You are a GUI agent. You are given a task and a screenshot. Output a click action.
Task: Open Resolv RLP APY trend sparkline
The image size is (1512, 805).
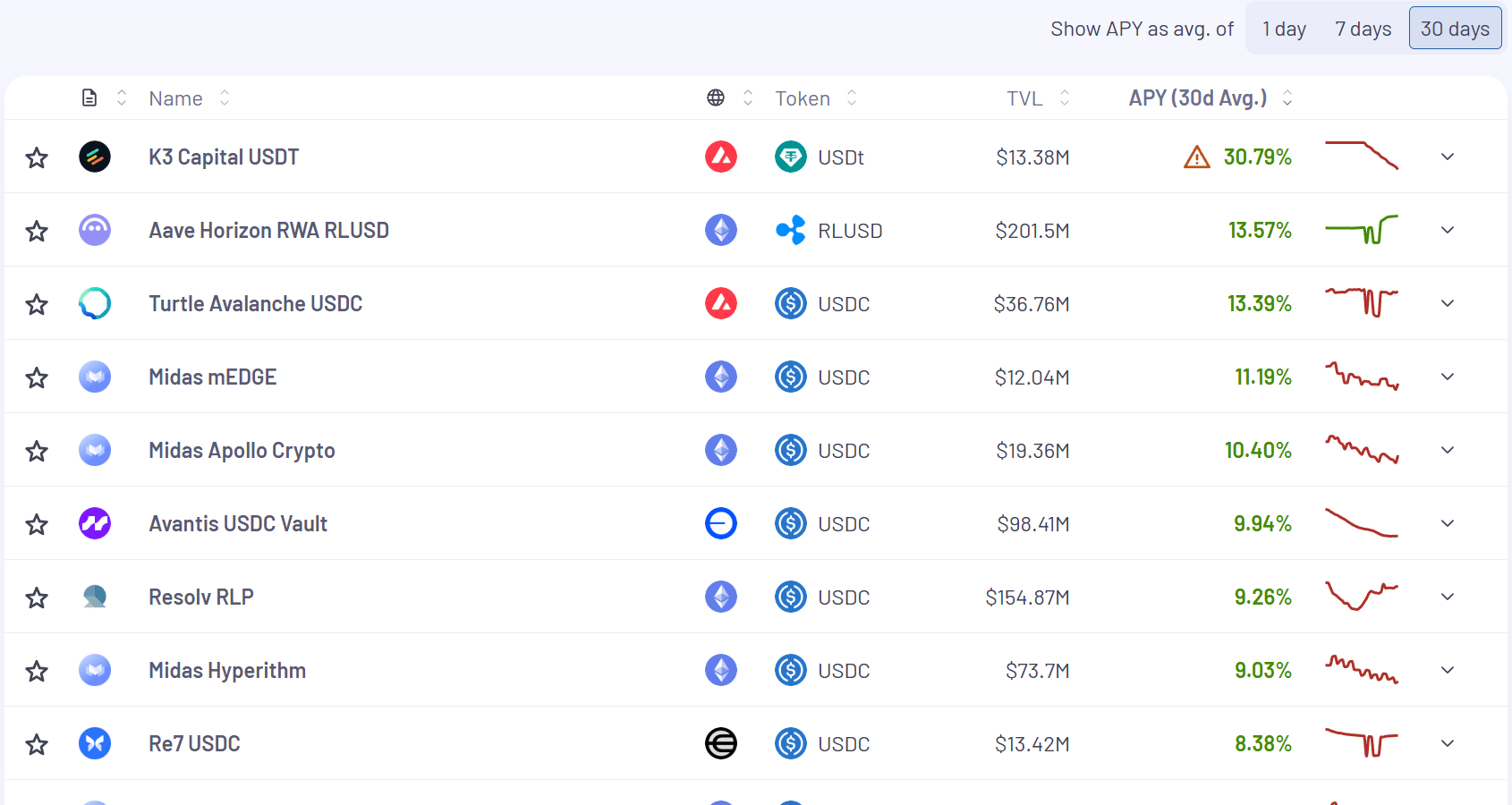click(1362, 596)
